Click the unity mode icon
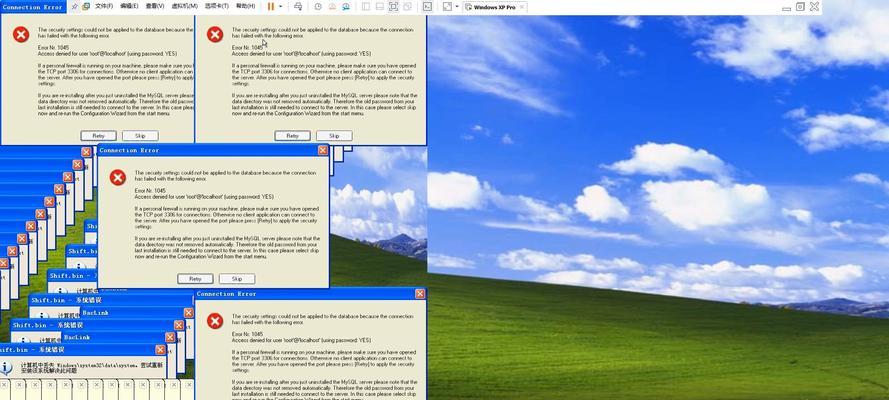Image resolution: width=889 pixels, height=400 pixels. coord(408,6)
